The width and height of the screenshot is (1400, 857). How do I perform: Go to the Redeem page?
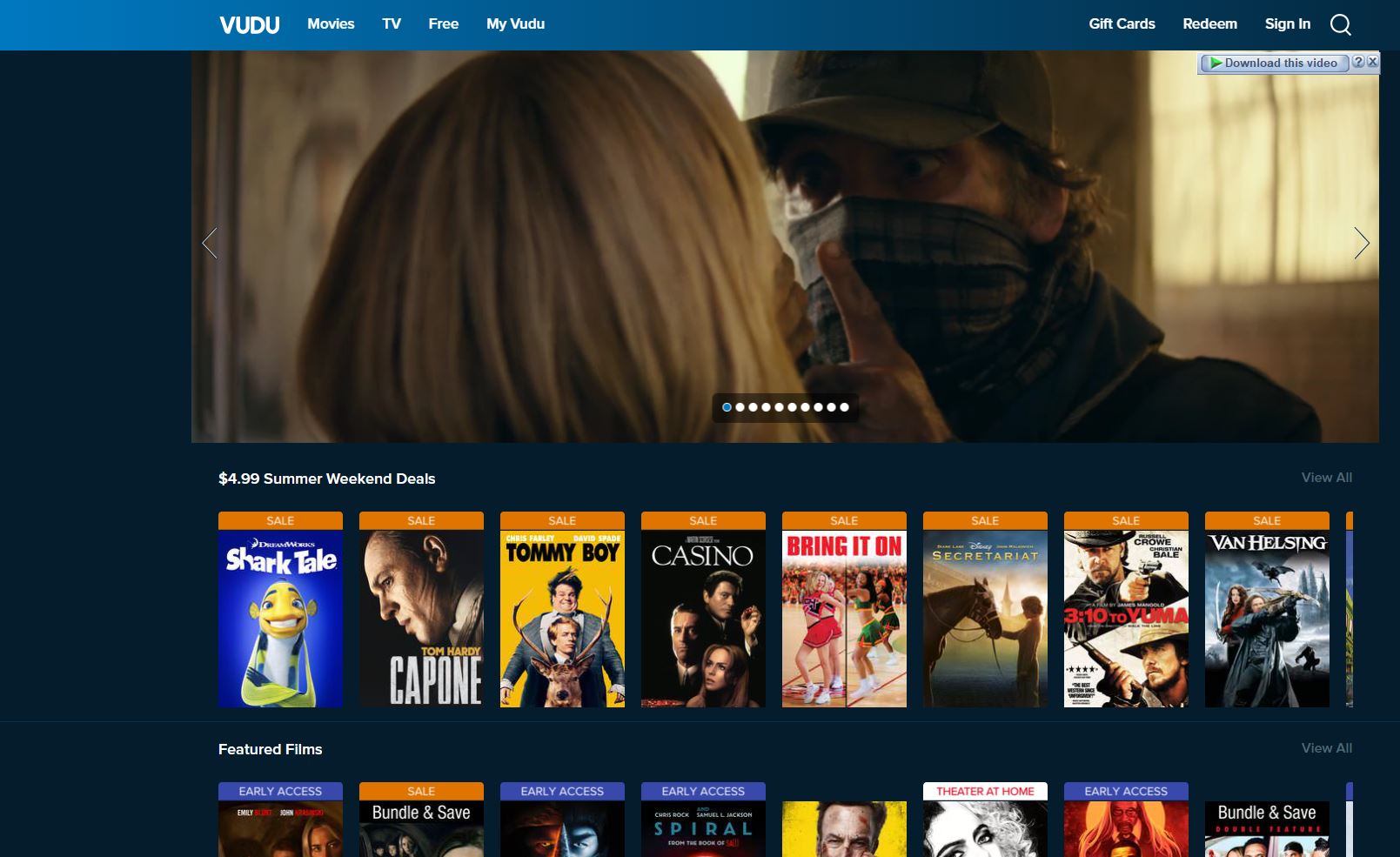coord(1209,24)
